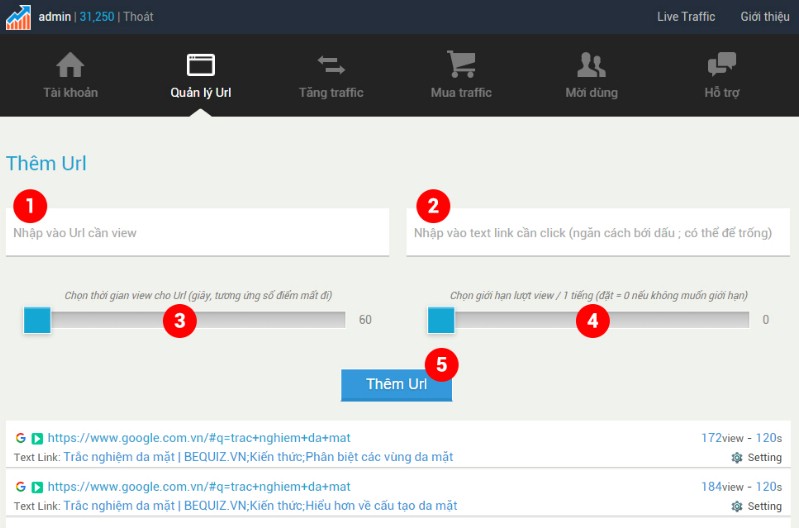Open the Tăng traffic arrows icon
799x528 pixels.
pos(331,65)
